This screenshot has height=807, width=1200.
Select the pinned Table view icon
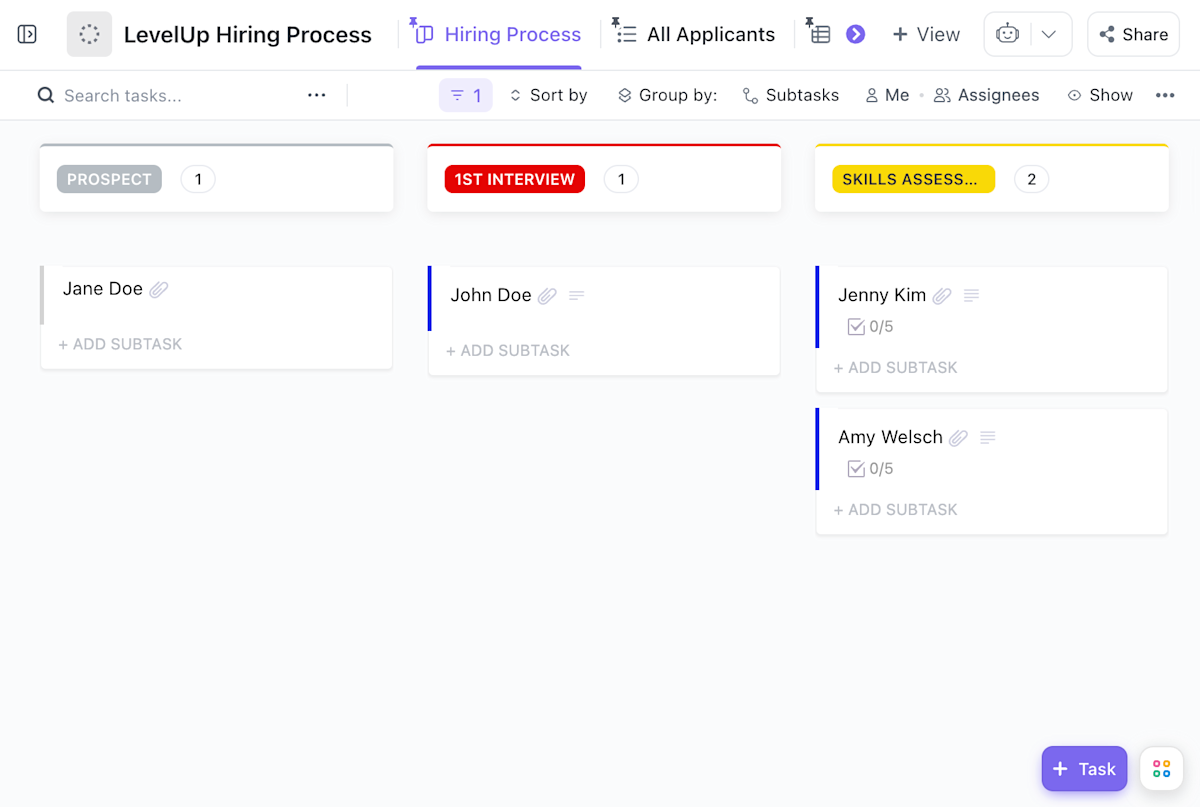819,33
